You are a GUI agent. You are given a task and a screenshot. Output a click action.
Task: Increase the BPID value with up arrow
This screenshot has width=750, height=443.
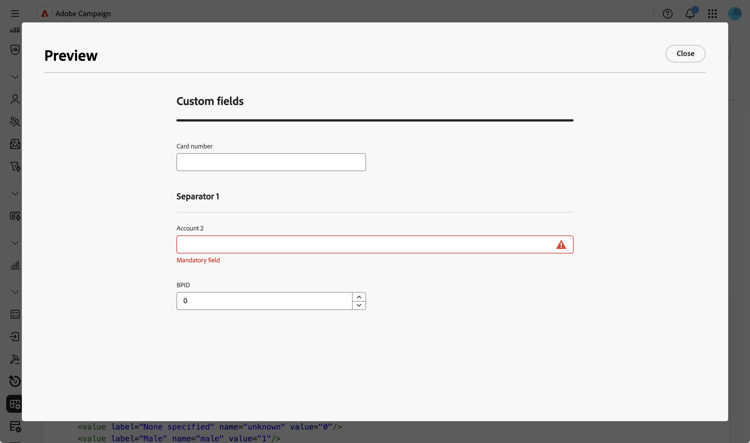pos(359,296)
